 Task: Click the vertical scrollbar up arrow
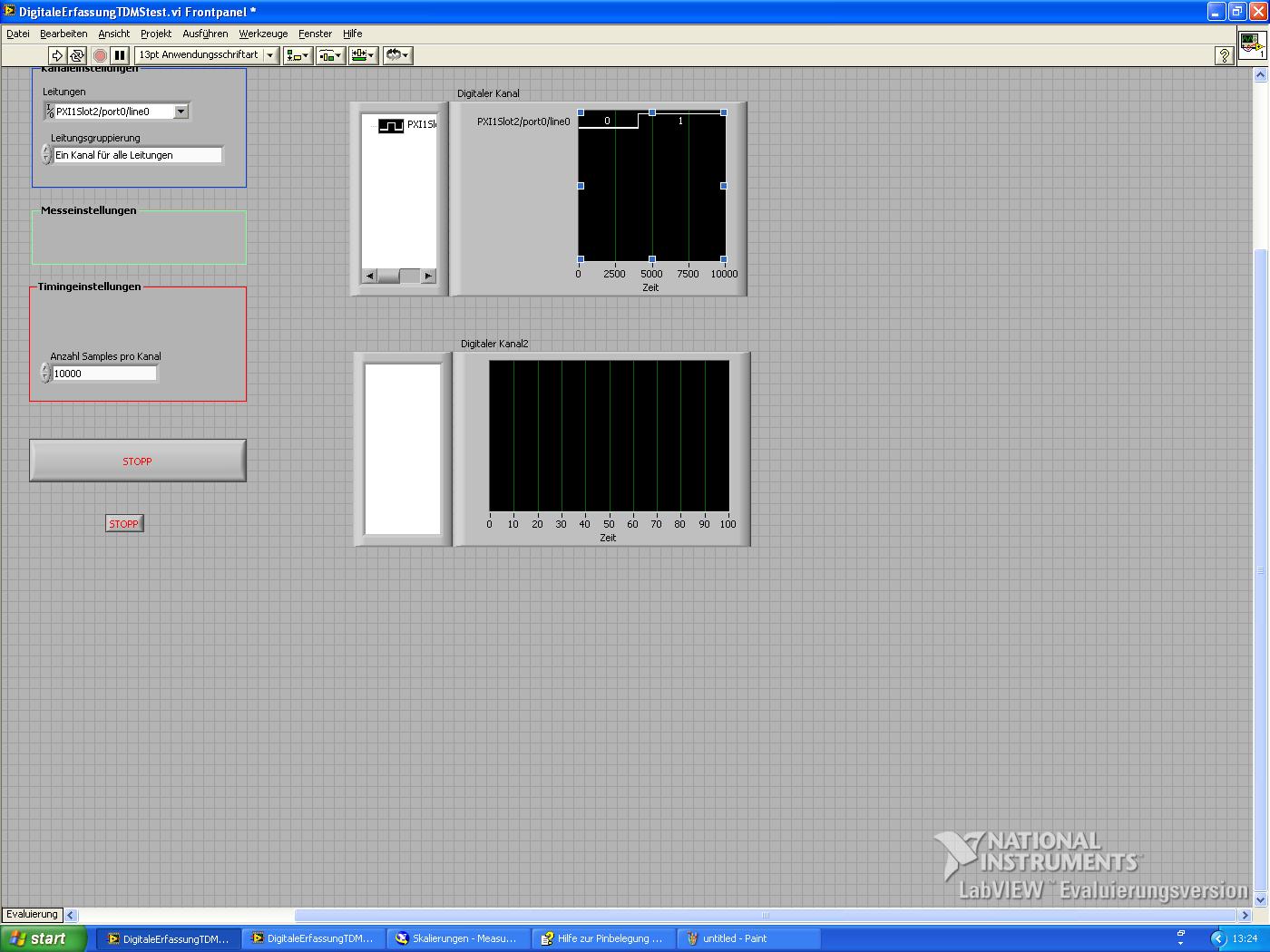[x=1261, y=75]
